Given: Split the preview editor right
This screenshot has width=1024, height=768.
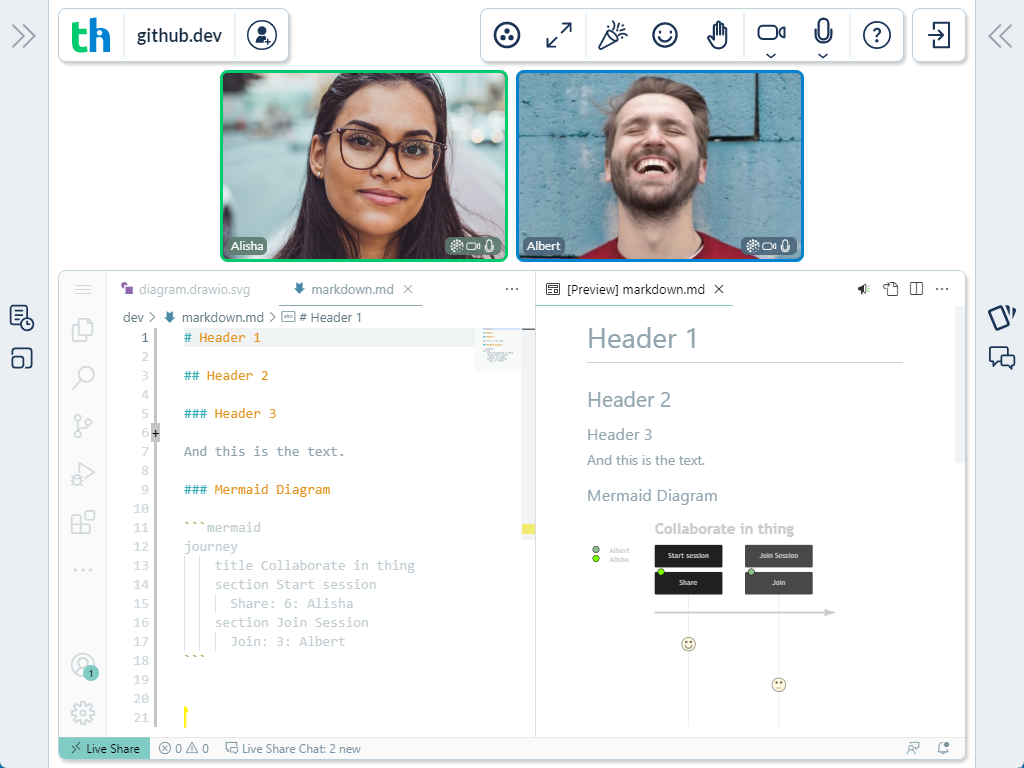Looking at the screenshot, I should [x=916, y=289].
